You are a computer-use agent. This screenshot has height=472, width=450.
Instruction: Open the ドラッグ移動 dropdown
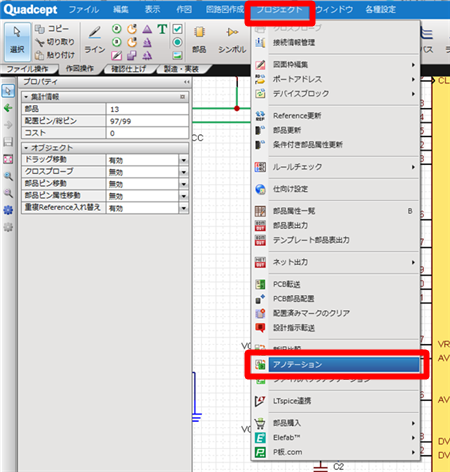[x=184, y=160]
